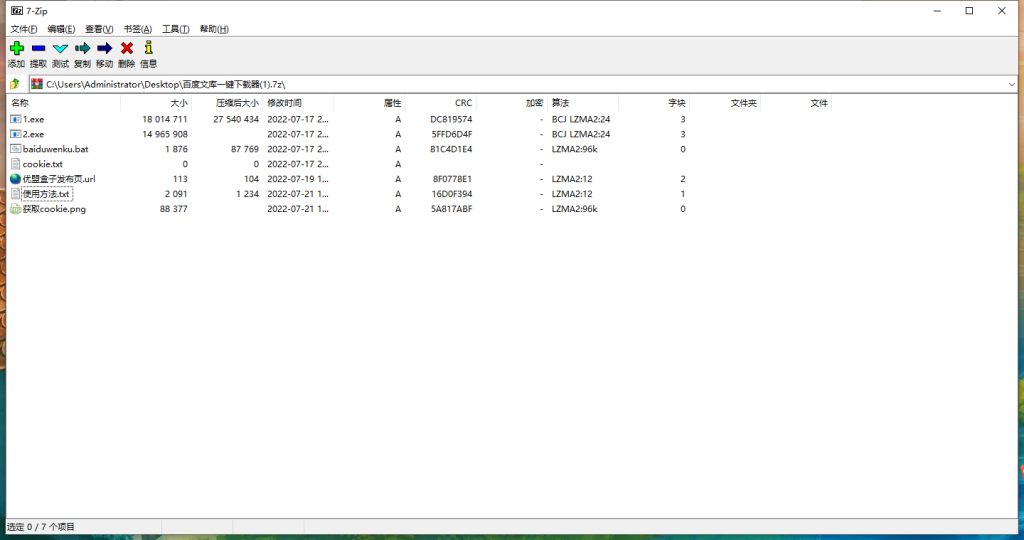Screen dimensions: 1024x540
Task: Sort by 文件夹 column header
Action: click(x=725, y=103)
